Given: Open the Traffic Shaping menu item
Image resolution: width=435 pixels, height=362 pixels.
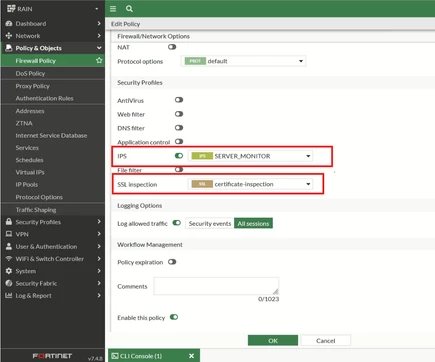Looking at the screenshot, I should pyautogui.click(x=53, y=210).
